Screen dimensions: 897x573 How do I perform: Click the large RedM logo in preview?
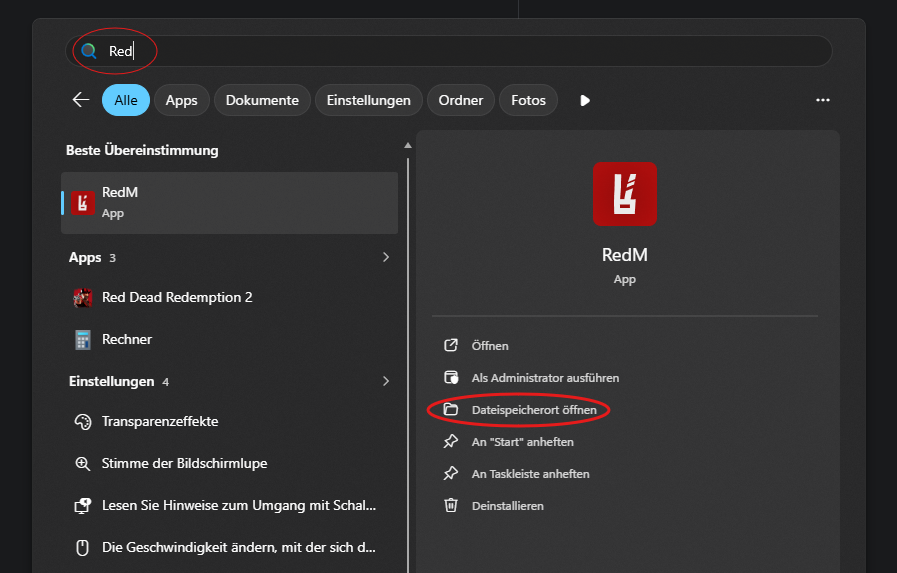[625, 194]
